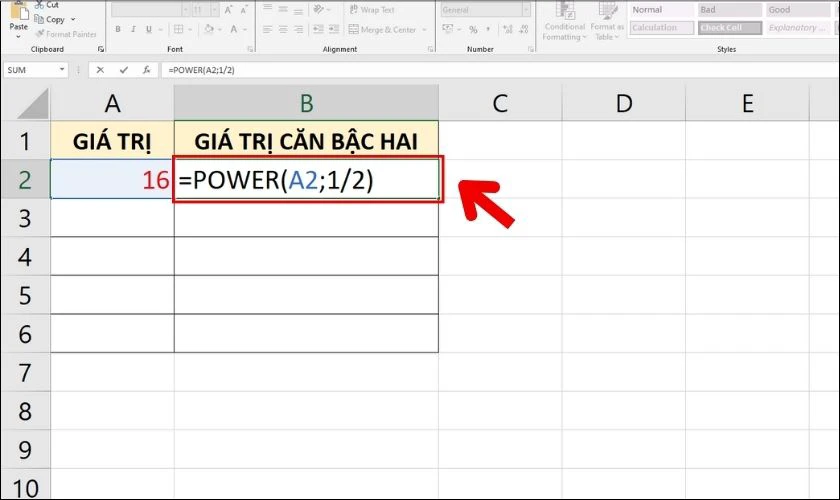Click the Top Align icon
The image size is (840, 500).
[x=267, y=9]
